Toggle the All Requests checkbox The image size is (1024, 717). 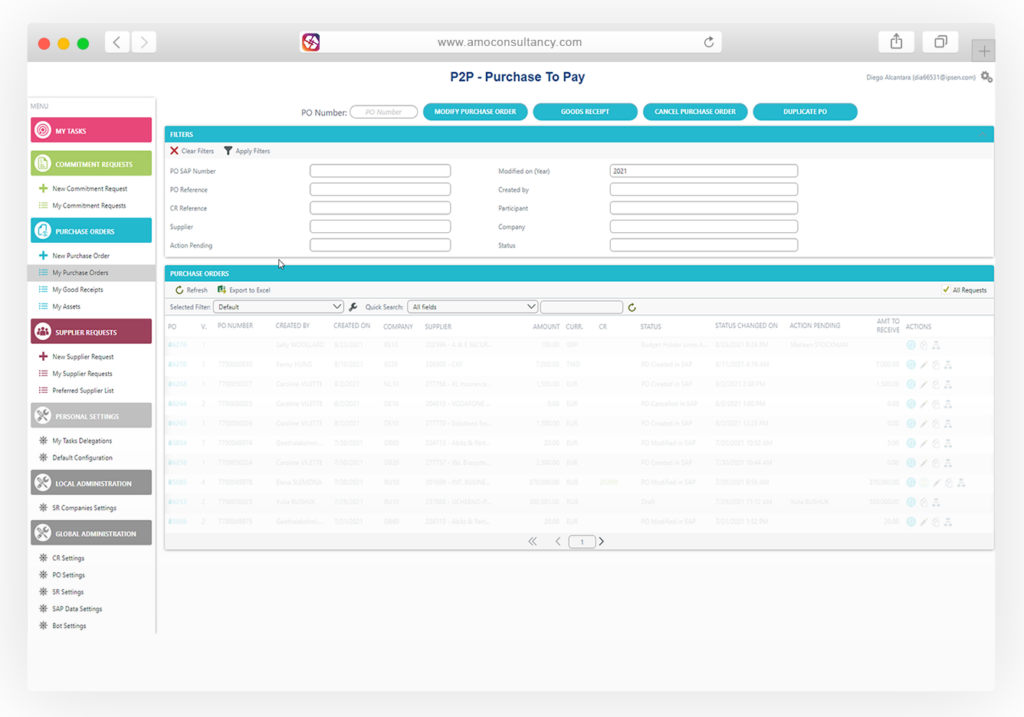coord(946,290)
